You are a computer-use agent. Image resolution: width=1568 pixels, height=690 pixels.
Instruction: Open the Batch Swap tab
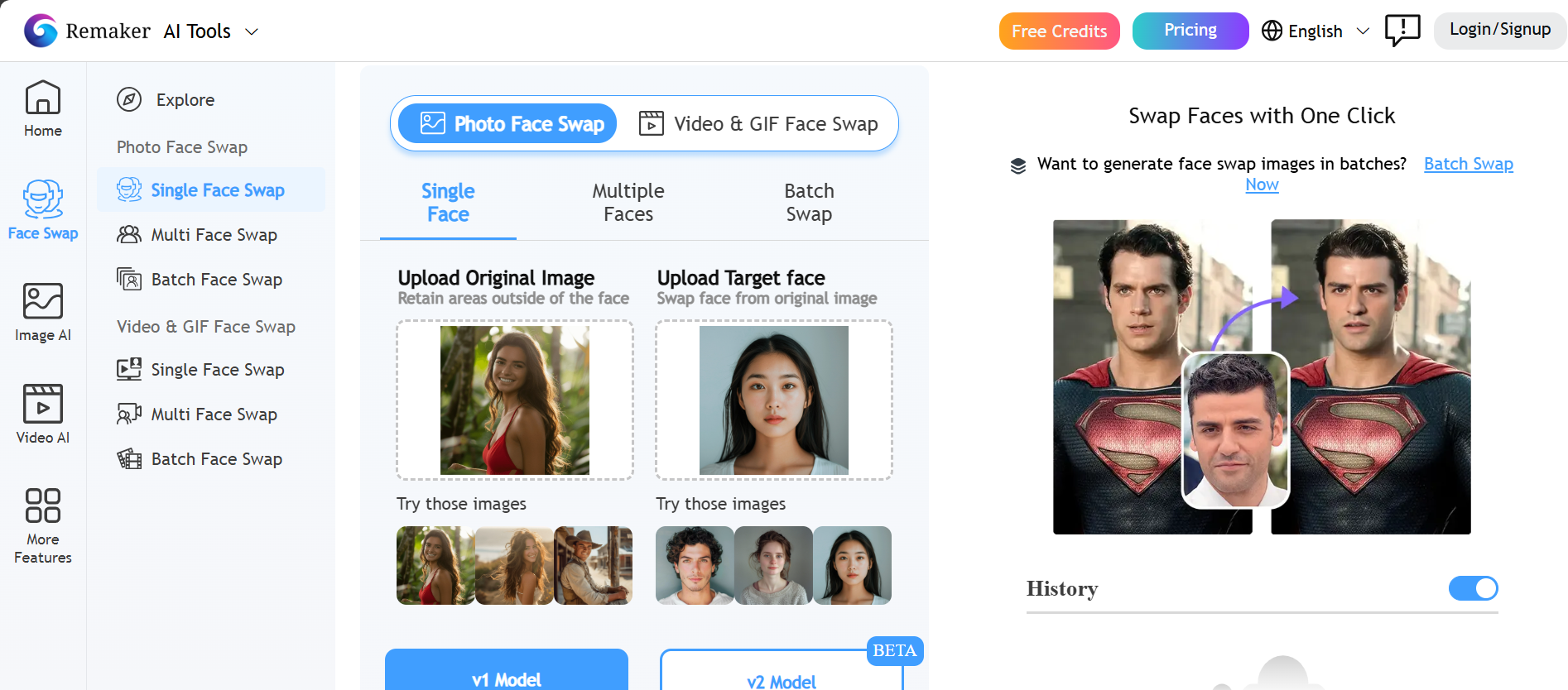pos(809,203)
